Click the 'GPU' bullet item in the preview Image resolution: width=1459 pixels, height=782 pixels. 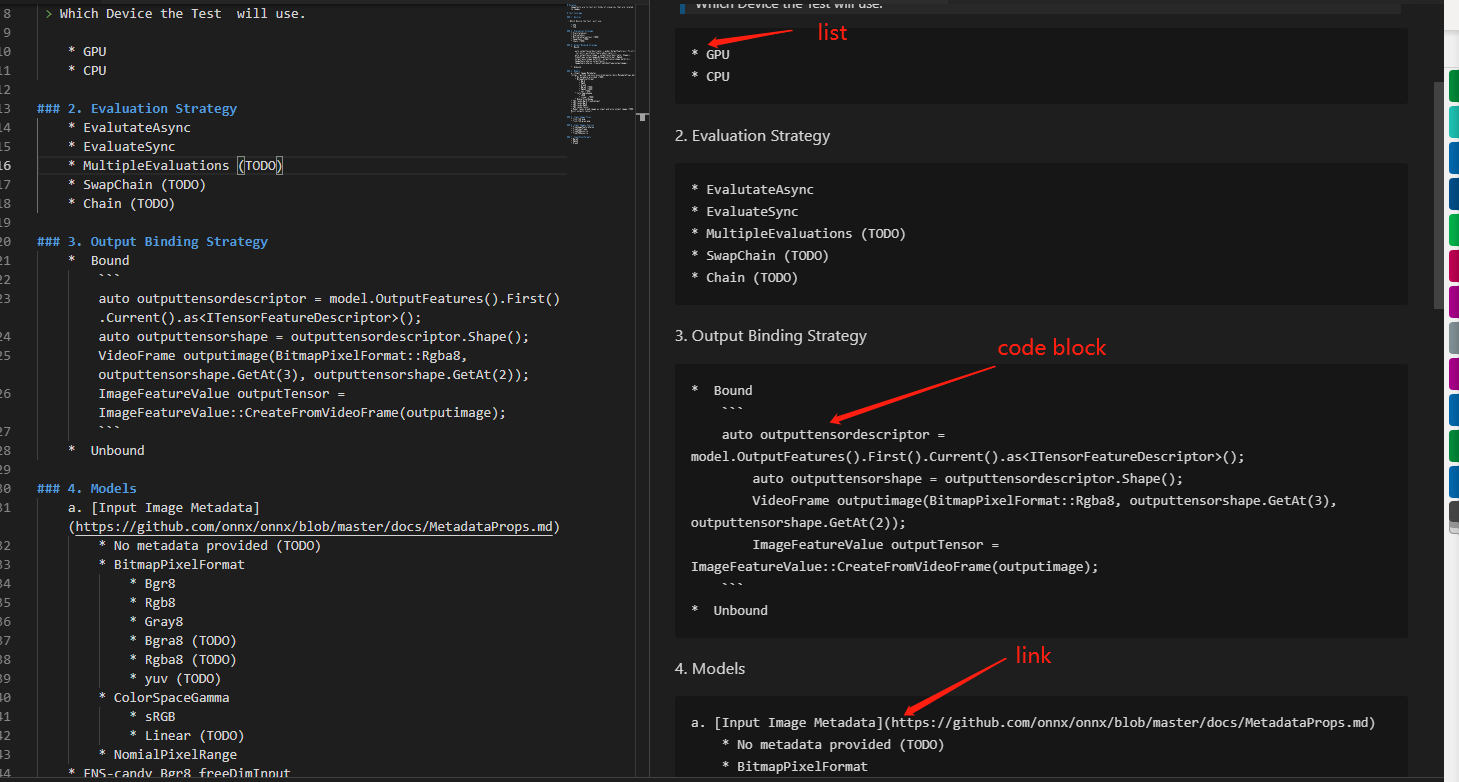coord(716,53)
